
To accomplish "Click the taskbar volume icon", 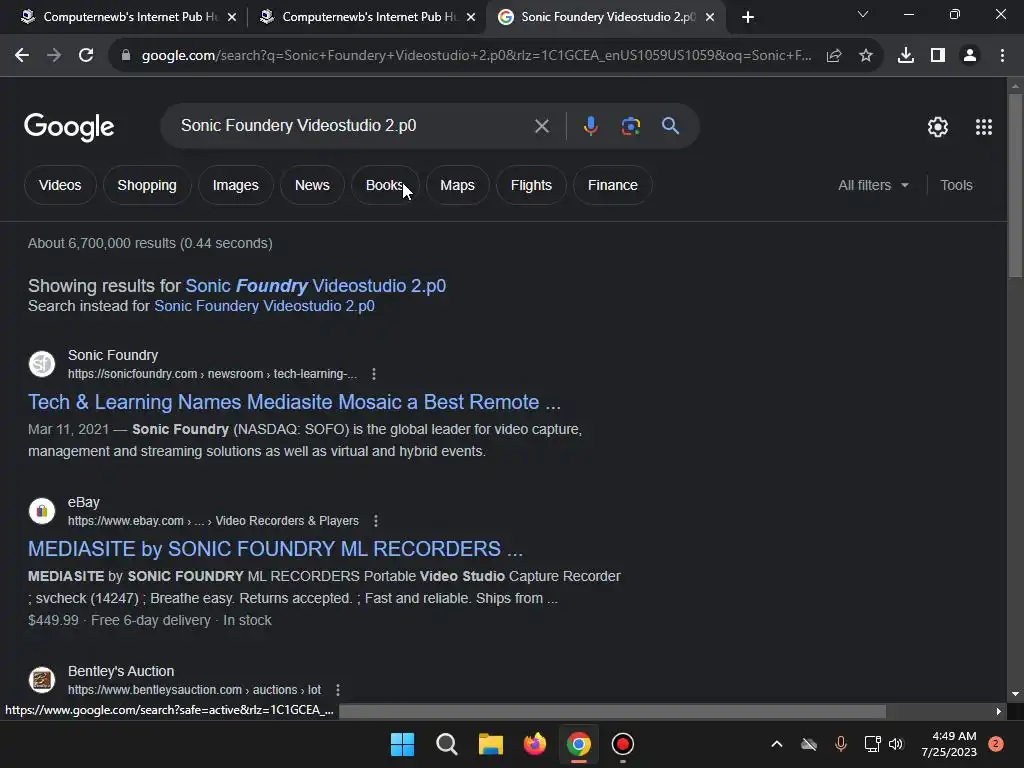I will [x=896, y=744].
